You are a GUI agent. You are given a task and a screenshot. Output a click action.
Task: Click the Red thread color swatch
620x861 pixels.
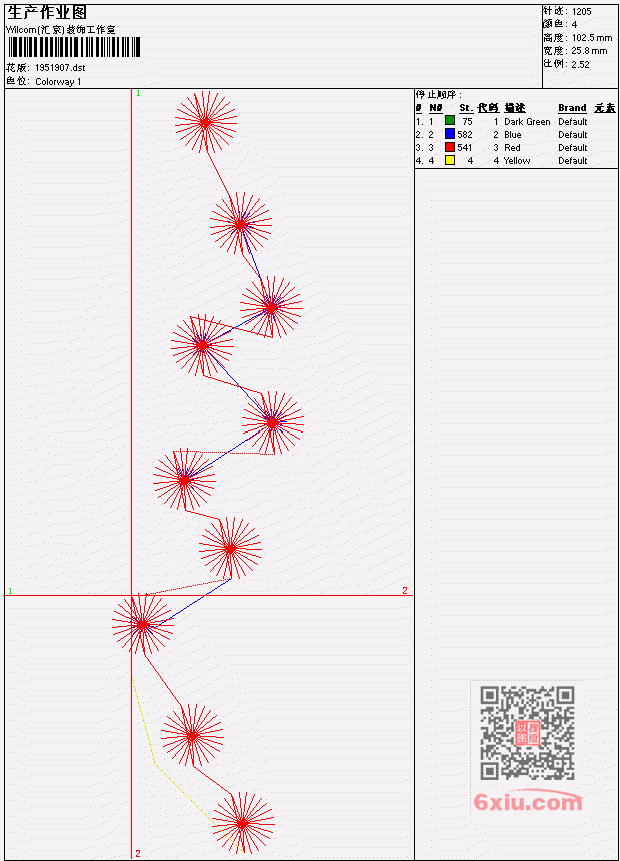450,147
